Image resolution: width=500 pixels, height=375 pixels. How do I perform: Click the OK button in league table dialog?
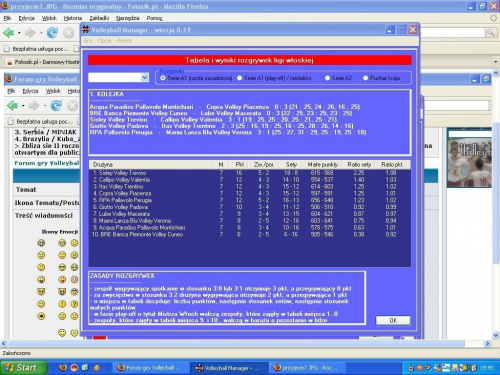(393, 320)
